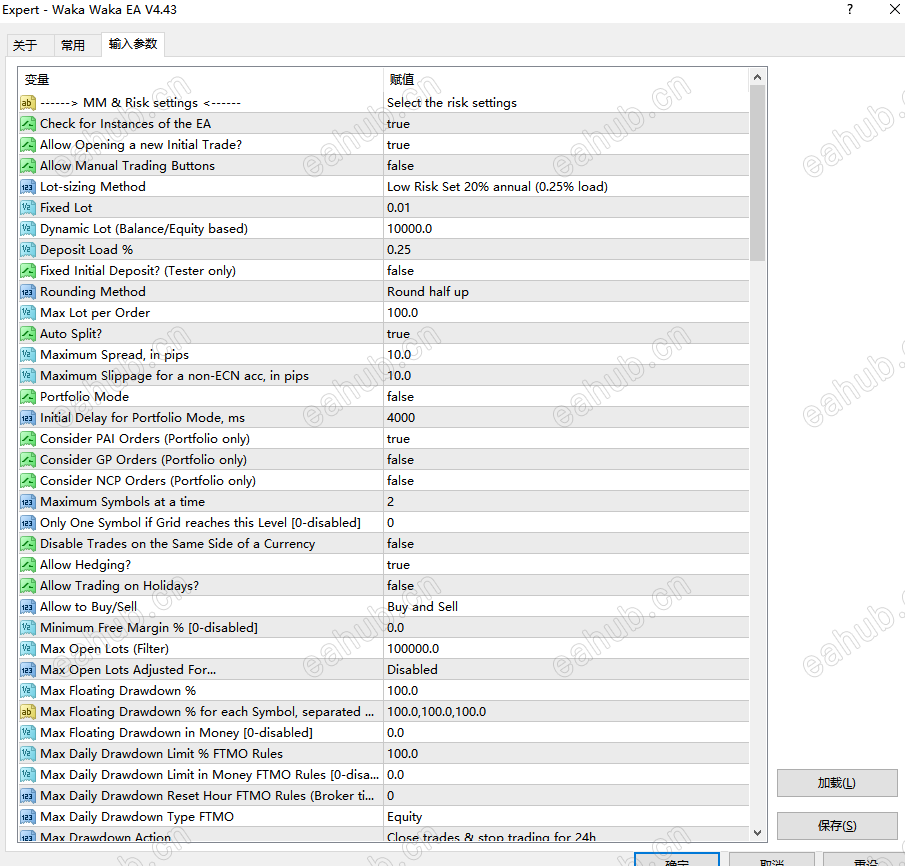The width and height of the screenshot is (905, 866).
Task: Click the boolean icon for Check for Instances of the EA
Action: point(28,124)
